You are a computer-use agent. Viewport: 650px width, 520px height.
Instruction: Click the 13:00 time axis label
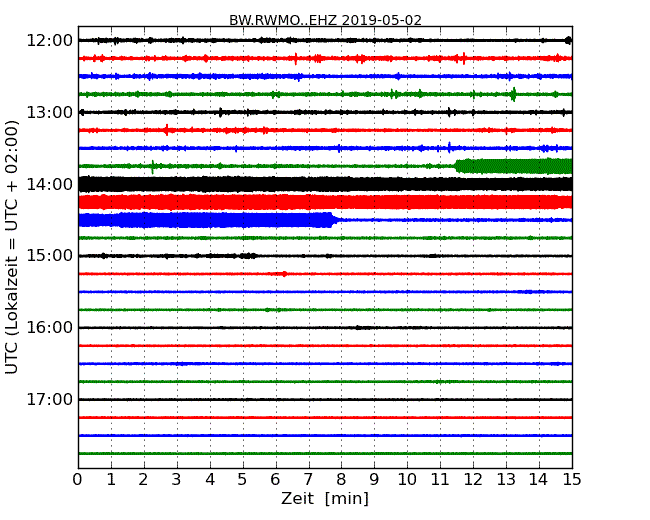click(49, 112)
